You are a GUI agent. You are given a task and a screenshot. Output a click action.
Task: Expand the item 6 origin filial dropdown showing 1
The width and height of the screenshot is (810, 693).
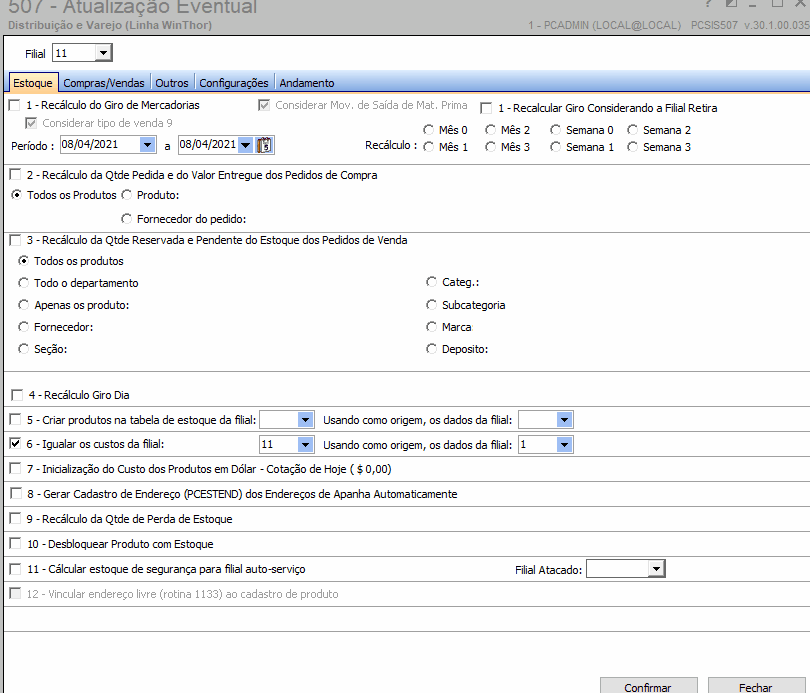[x=564, y=445]
